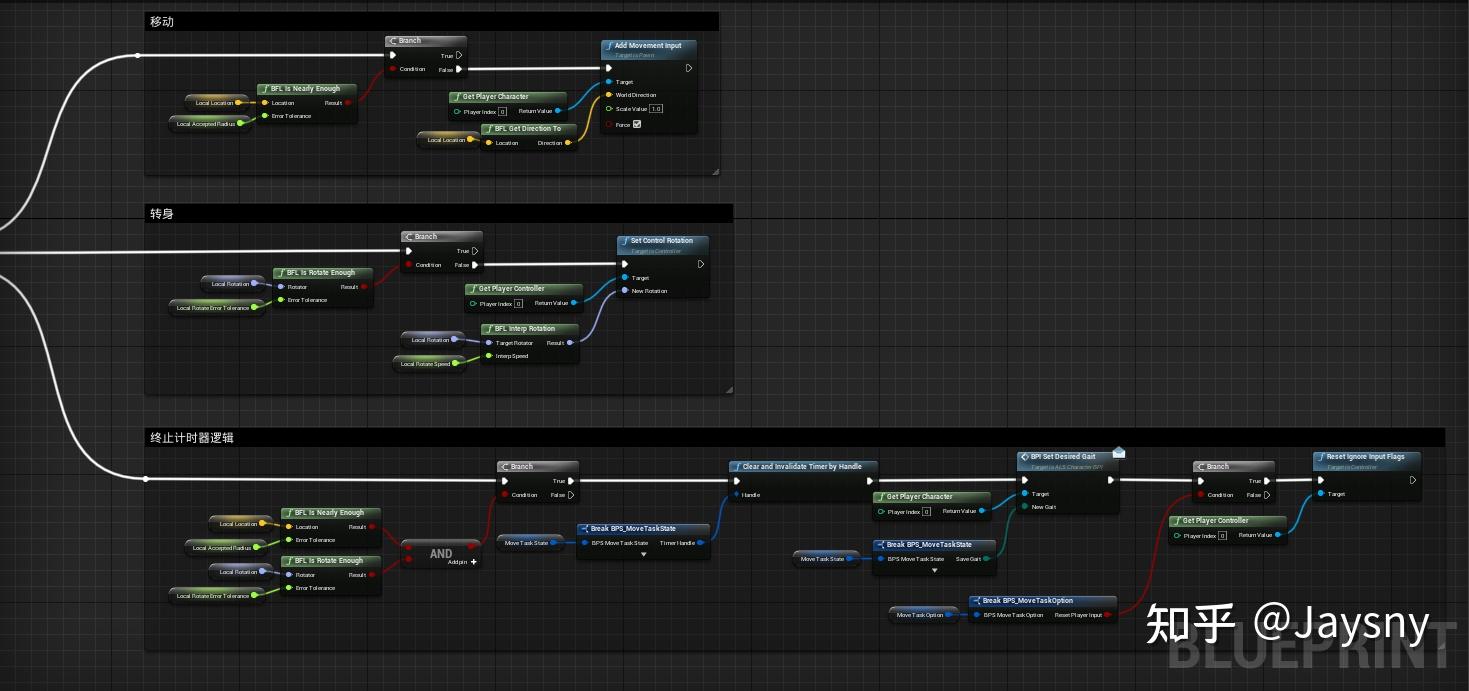The height and width of the screenshot is (691, 1469).
Task: Select the Local Rotate Speed variable node
Action: tap(430, 364)
